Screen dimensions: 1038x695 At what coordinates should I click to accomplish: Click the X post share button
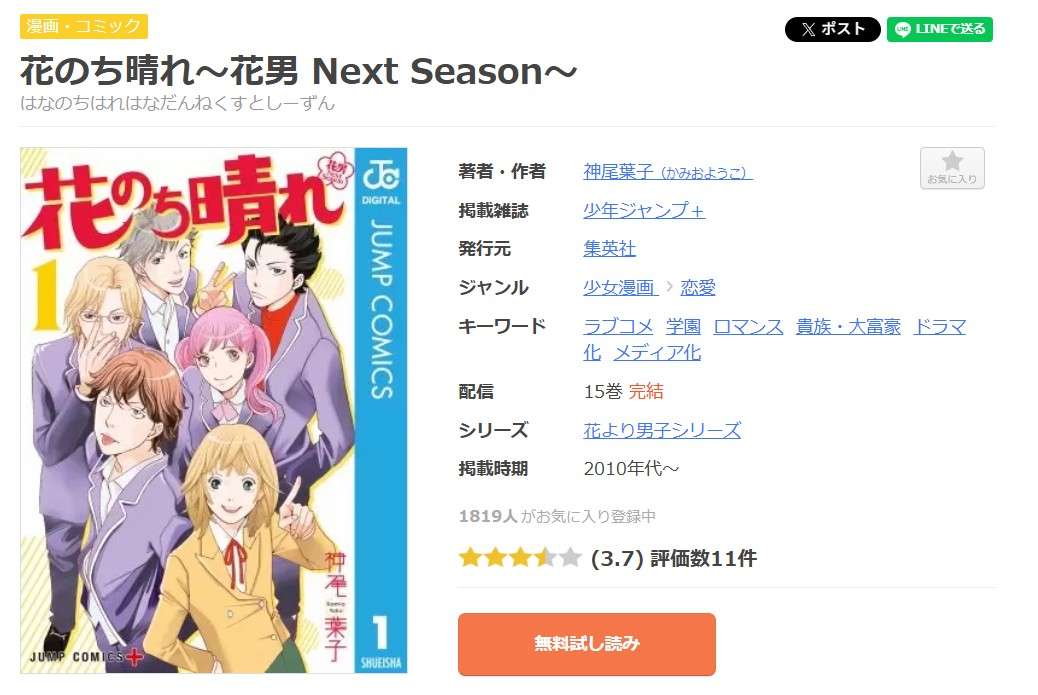832,29
